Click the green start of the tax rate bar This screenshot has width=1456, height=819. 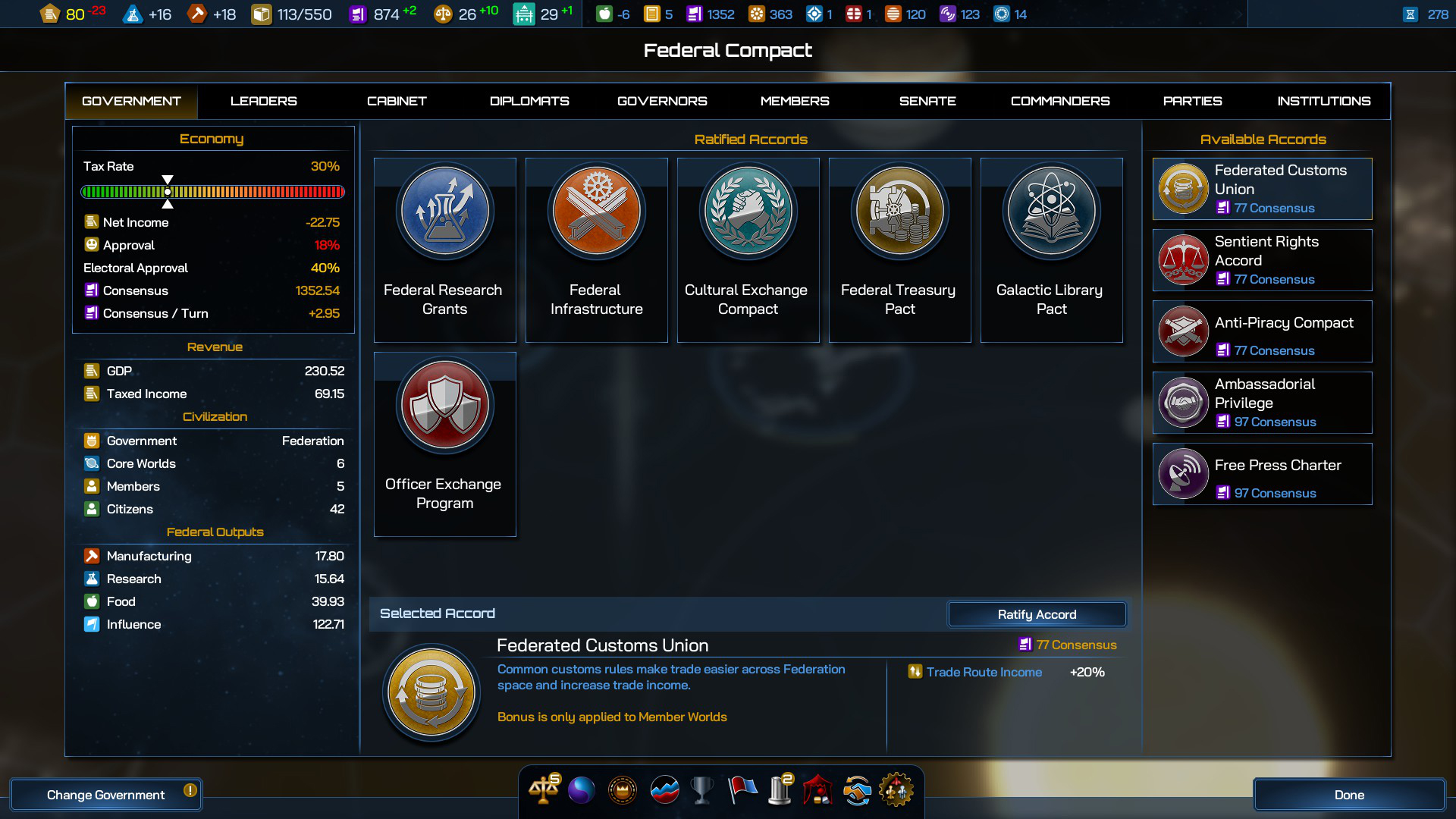[86, 192]
